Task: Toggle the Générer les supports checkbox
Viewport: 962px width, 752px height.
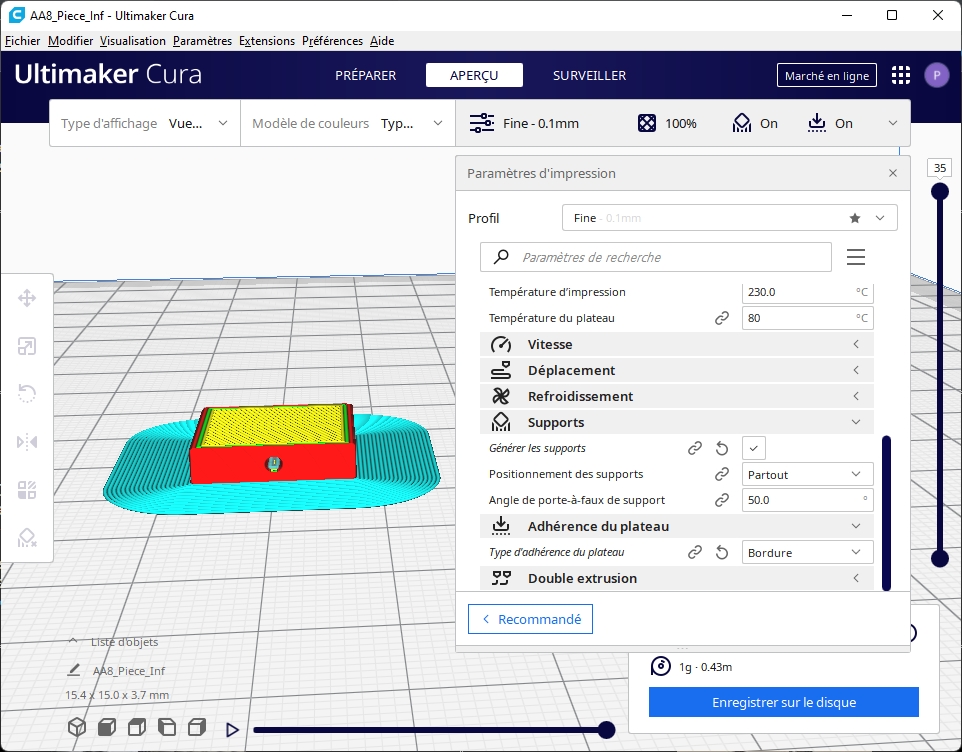Action: 754,448
